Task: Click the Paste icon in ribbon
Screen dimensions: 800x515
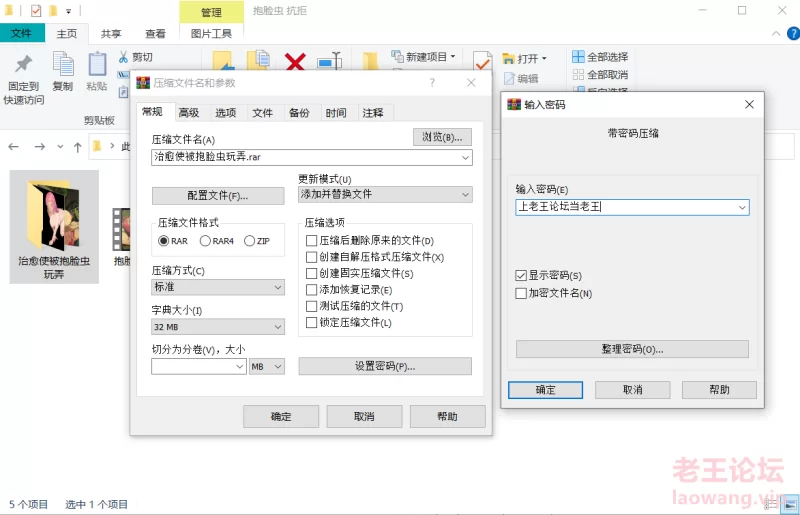Action: click(97, 64)
